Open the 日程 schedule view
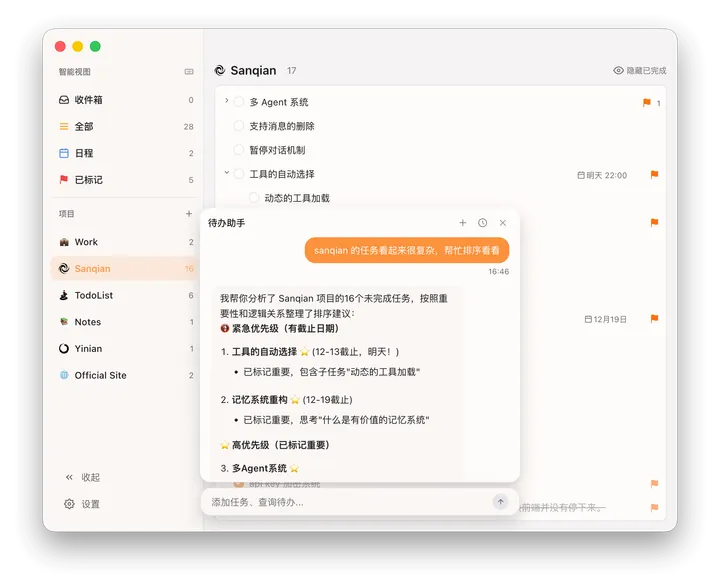This screenshot has width=720, height=588. tap(125, 153)
